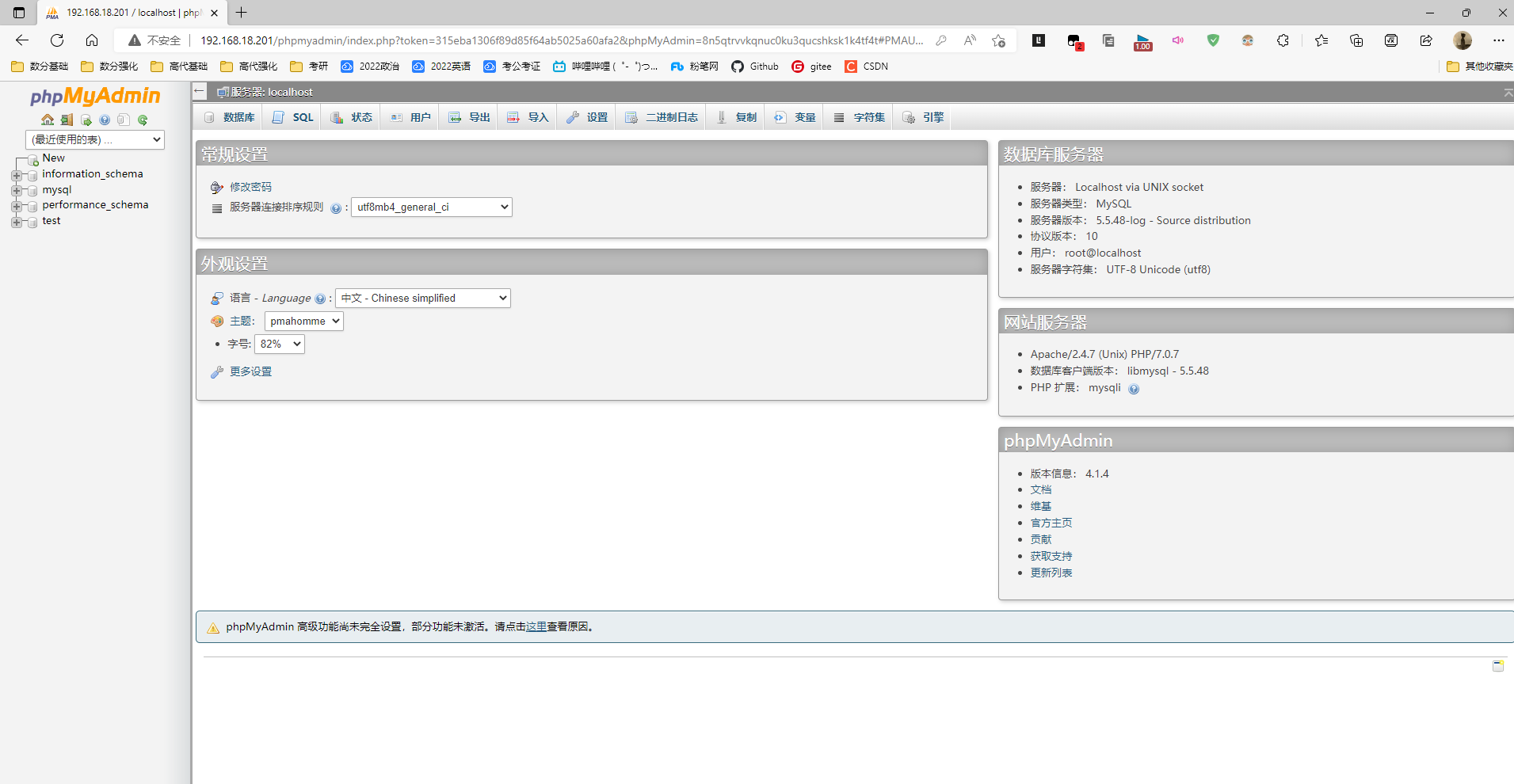Reload navigation panel with green refresh icon
1514x784 pixels.
point(143,120)
